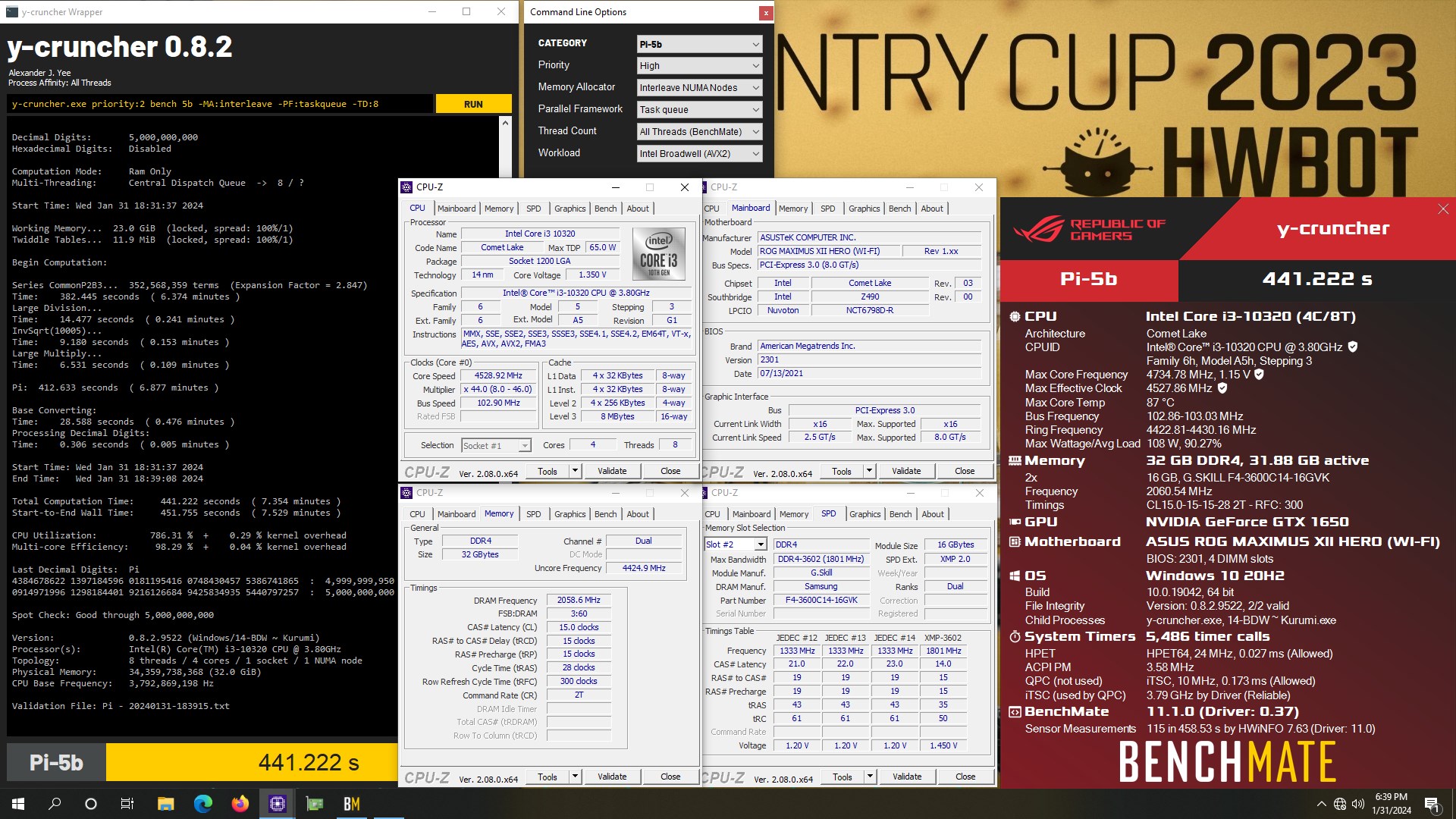Select CPU tab in Memory window
Screen dimensions: 1456x819
417,514
